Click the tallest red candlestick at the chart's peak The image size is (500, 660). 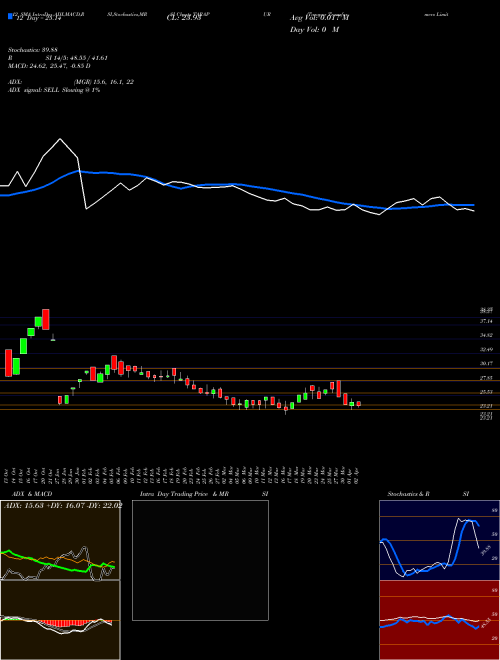click(45, 319)
